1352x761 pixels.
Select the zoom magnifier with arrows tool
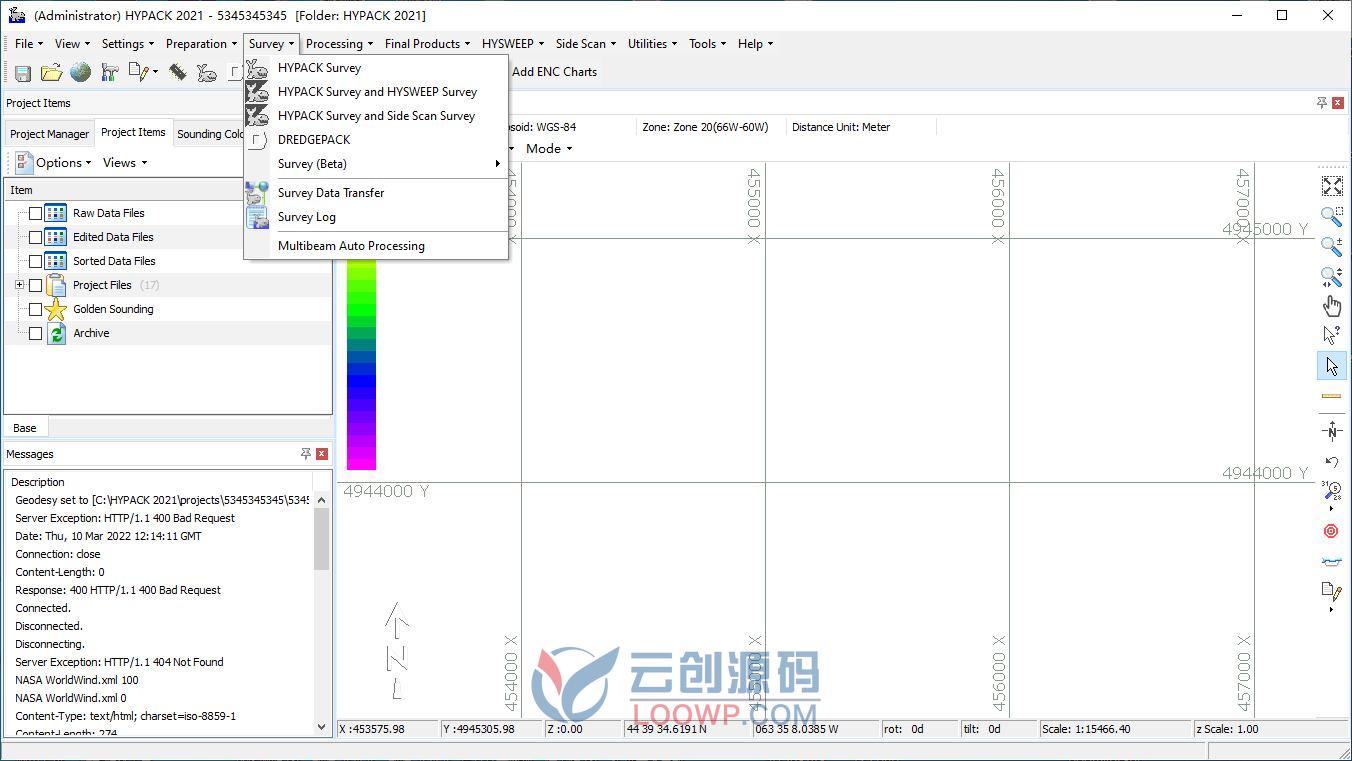tap(1332, 276)
